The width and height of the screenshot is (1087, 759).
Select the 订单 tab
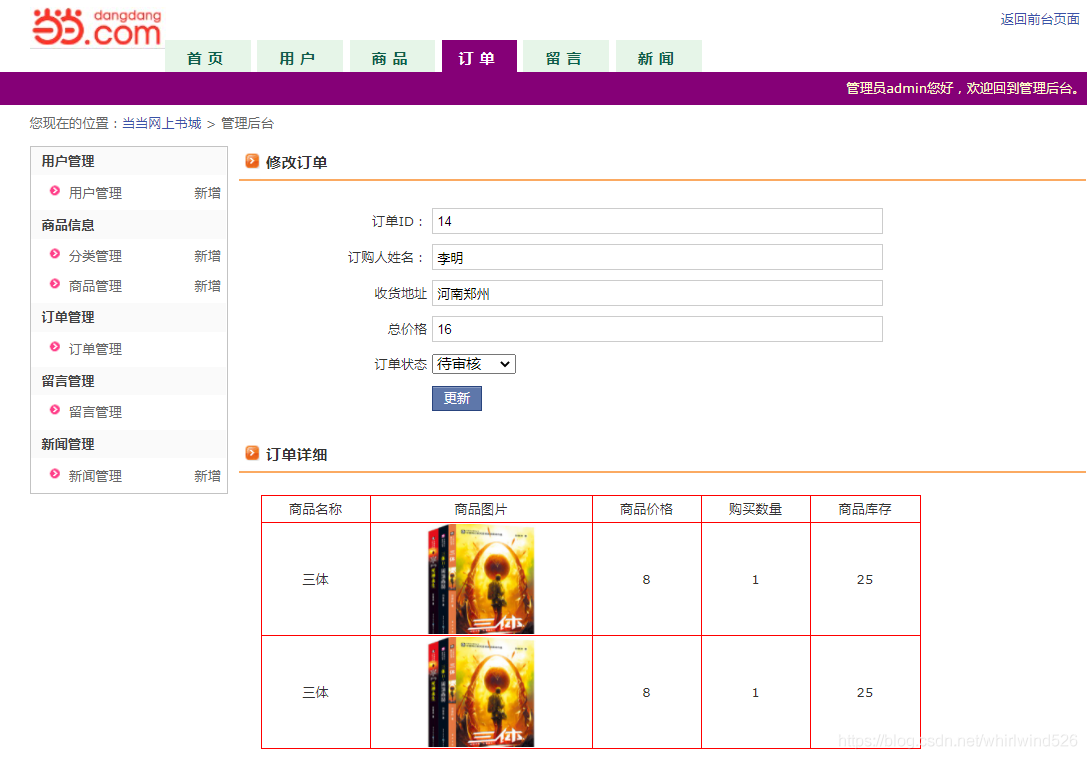tap(479, 57)
